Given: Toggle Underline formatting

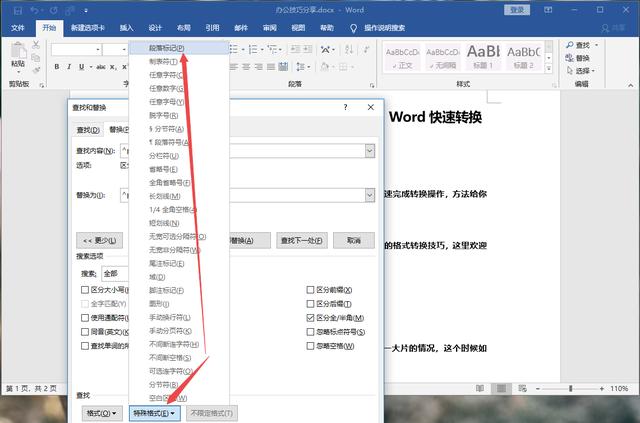Looking at the screenshot, I should [x=81, y=67].
